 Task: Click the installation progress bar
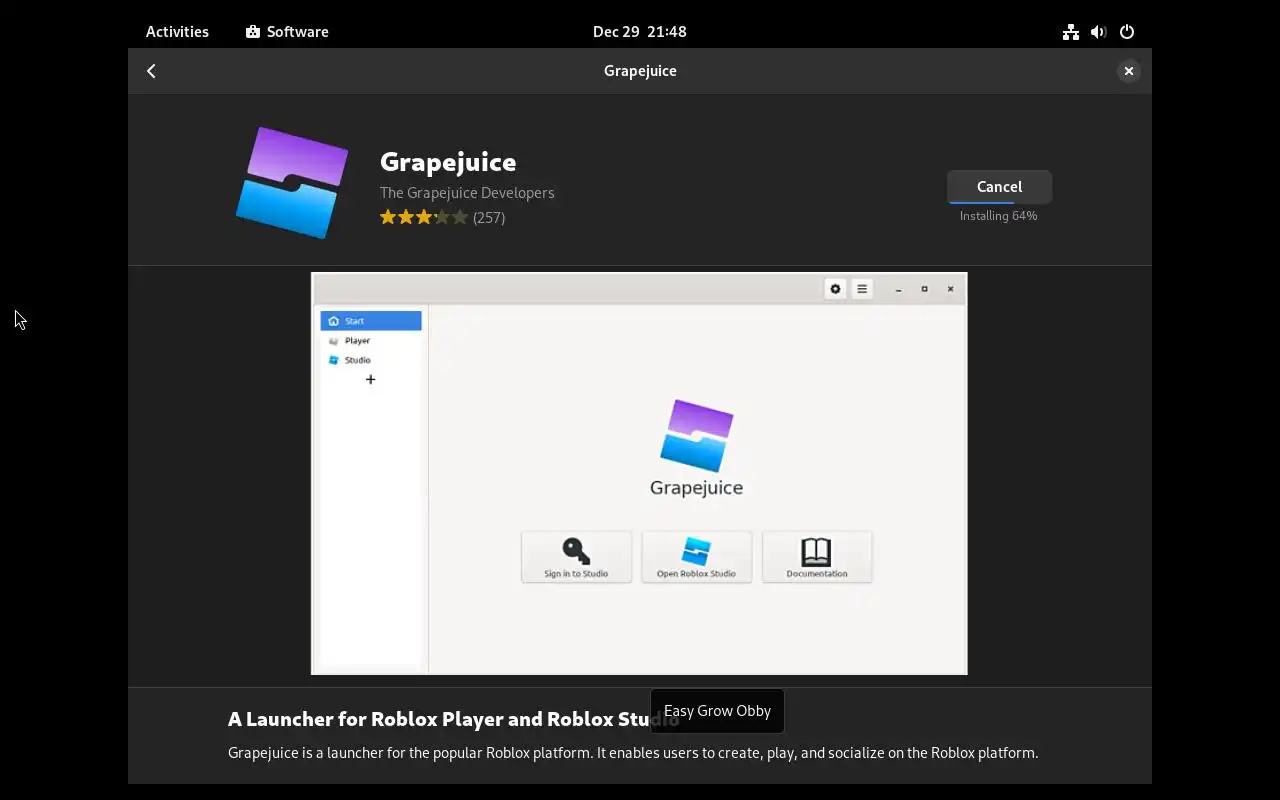tap(999, 202)
